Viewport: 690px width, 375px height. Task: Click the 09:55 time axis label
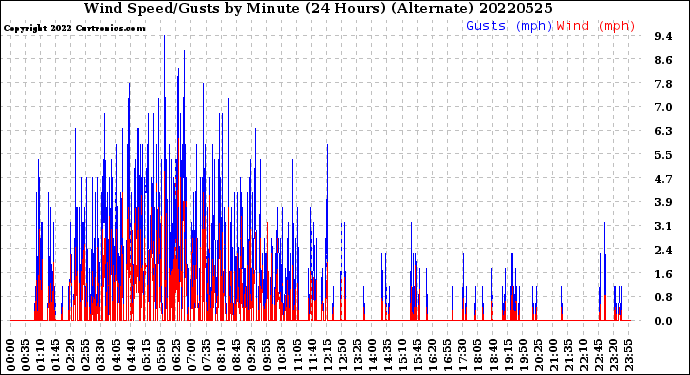266,355
